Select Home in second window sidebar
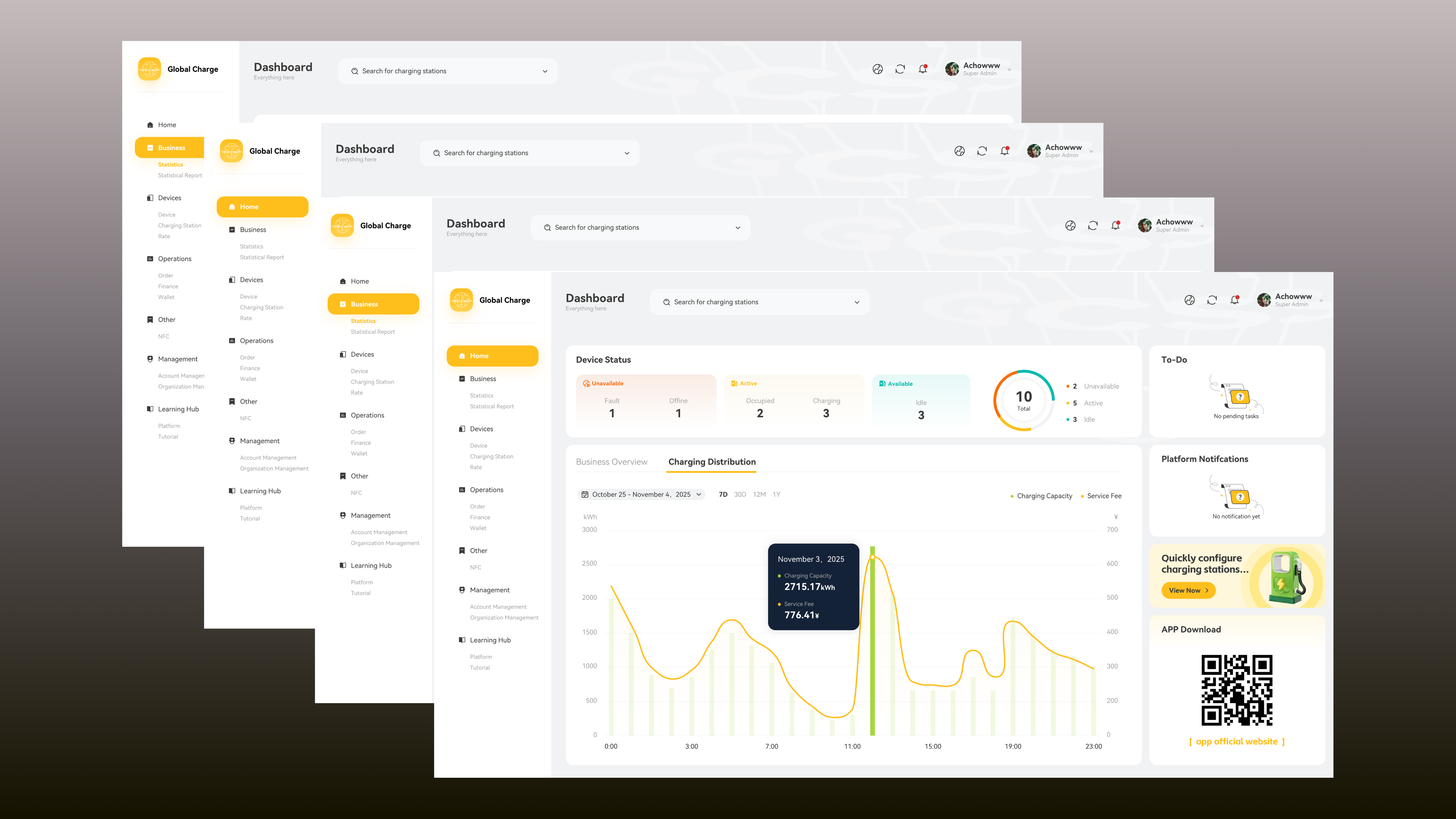Image resolution: width=1456 pixels, height=819 pixels. click(262, 207)
